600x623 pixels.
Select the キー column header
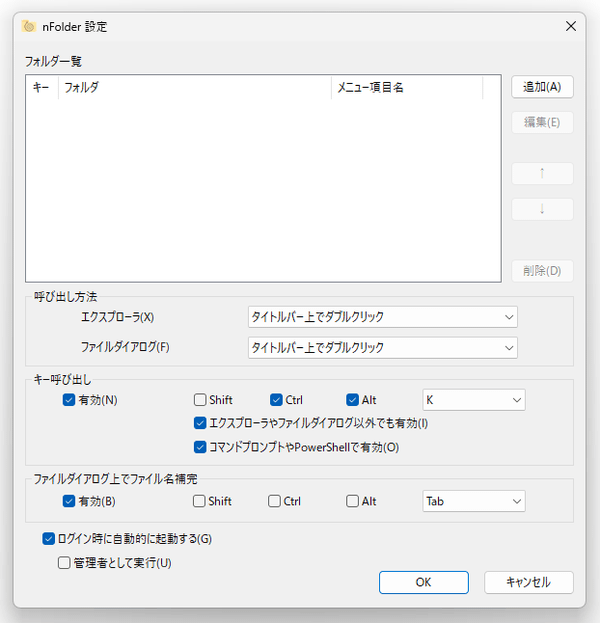coord(42,87)
